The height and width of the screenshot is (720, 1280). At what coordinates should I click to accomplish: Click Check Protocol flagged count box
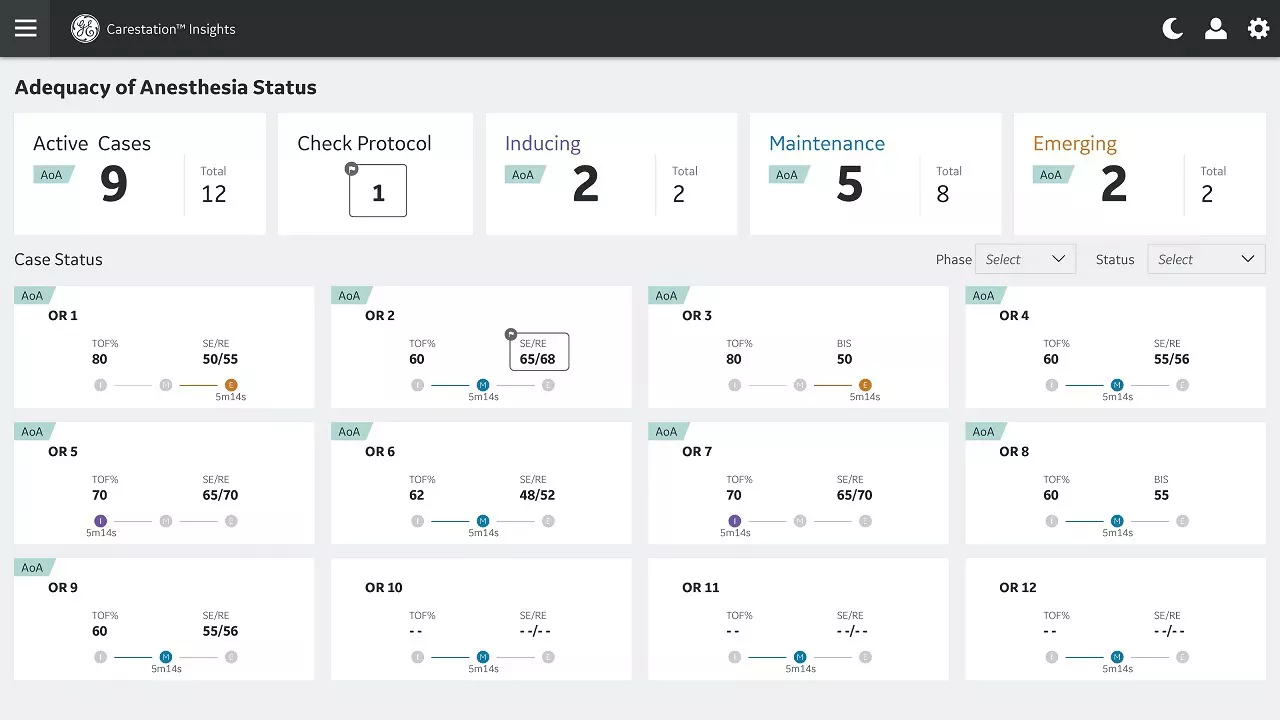coord(378,190)
